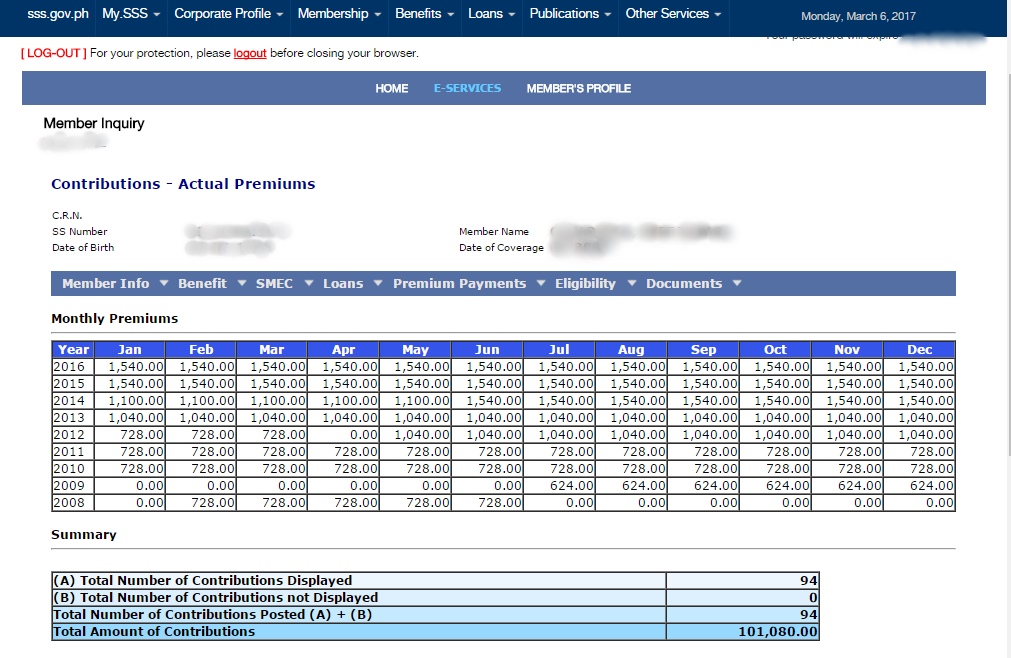This screenshot has width=1011, height=658.
Task: Click the 2016 row in Monthly Premiums
Action: 70,366
